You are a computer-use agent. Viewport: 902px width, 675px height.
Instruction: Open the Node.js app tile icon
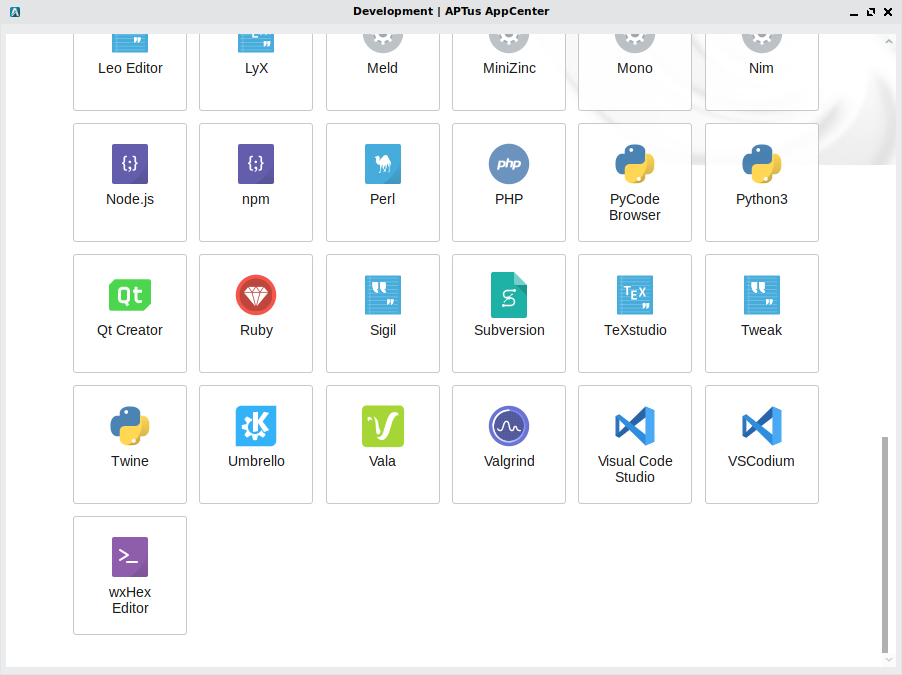pos(130,164)
